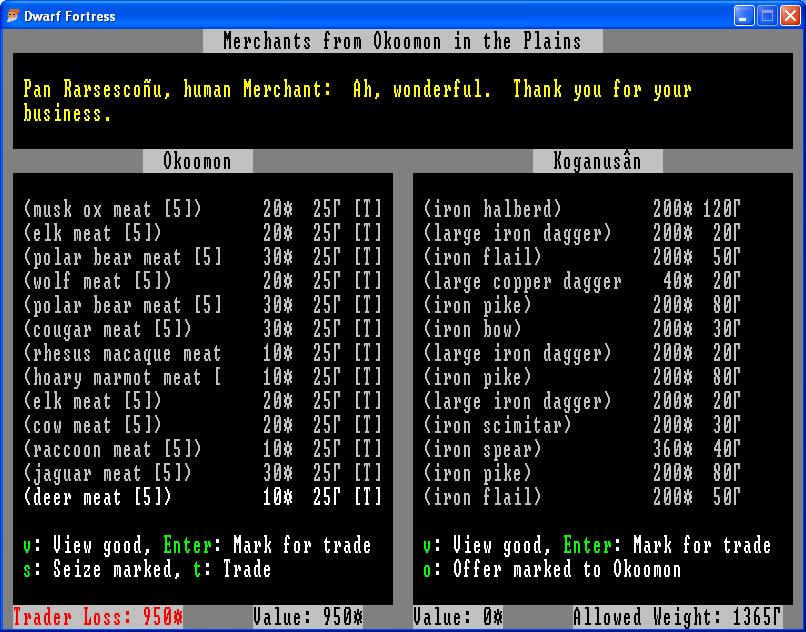Close the Dwarf Fortress window
The image size is (806, 632).
[x=791, y=16]
